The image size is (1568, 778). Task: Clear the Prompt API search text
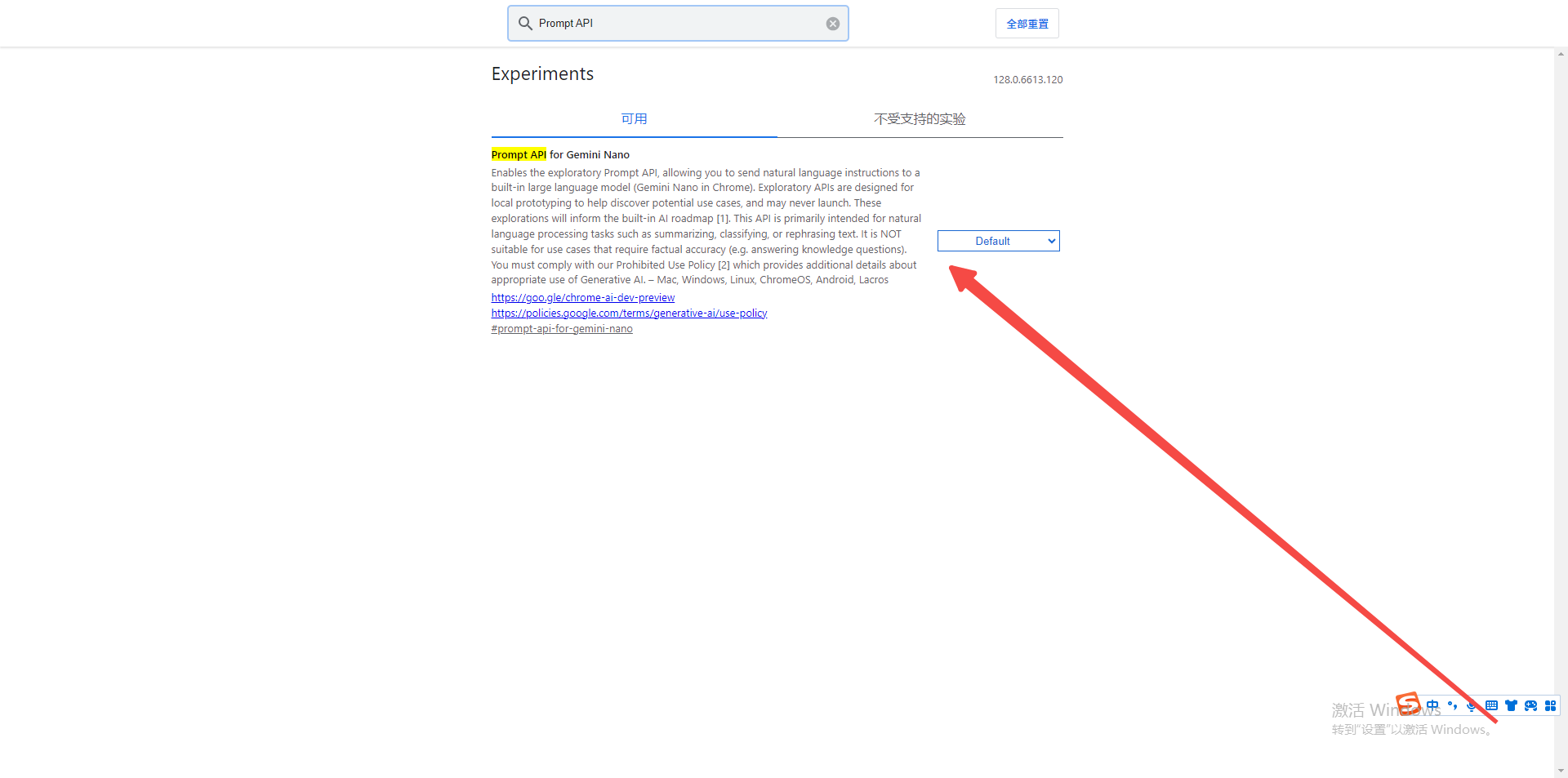pyautogui.click(x=833, y=24)
